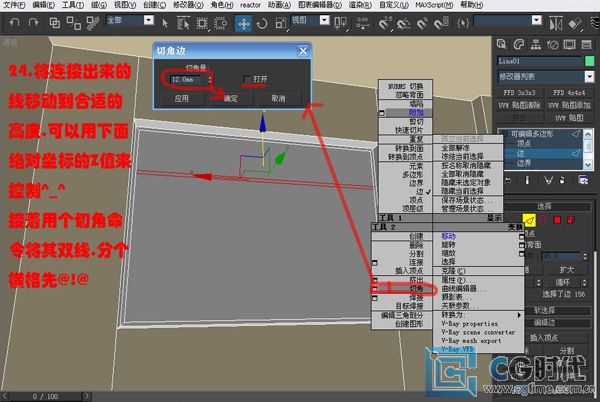Select the Select and Link tool
600x402 pixels.
click(x=54, y=23)
